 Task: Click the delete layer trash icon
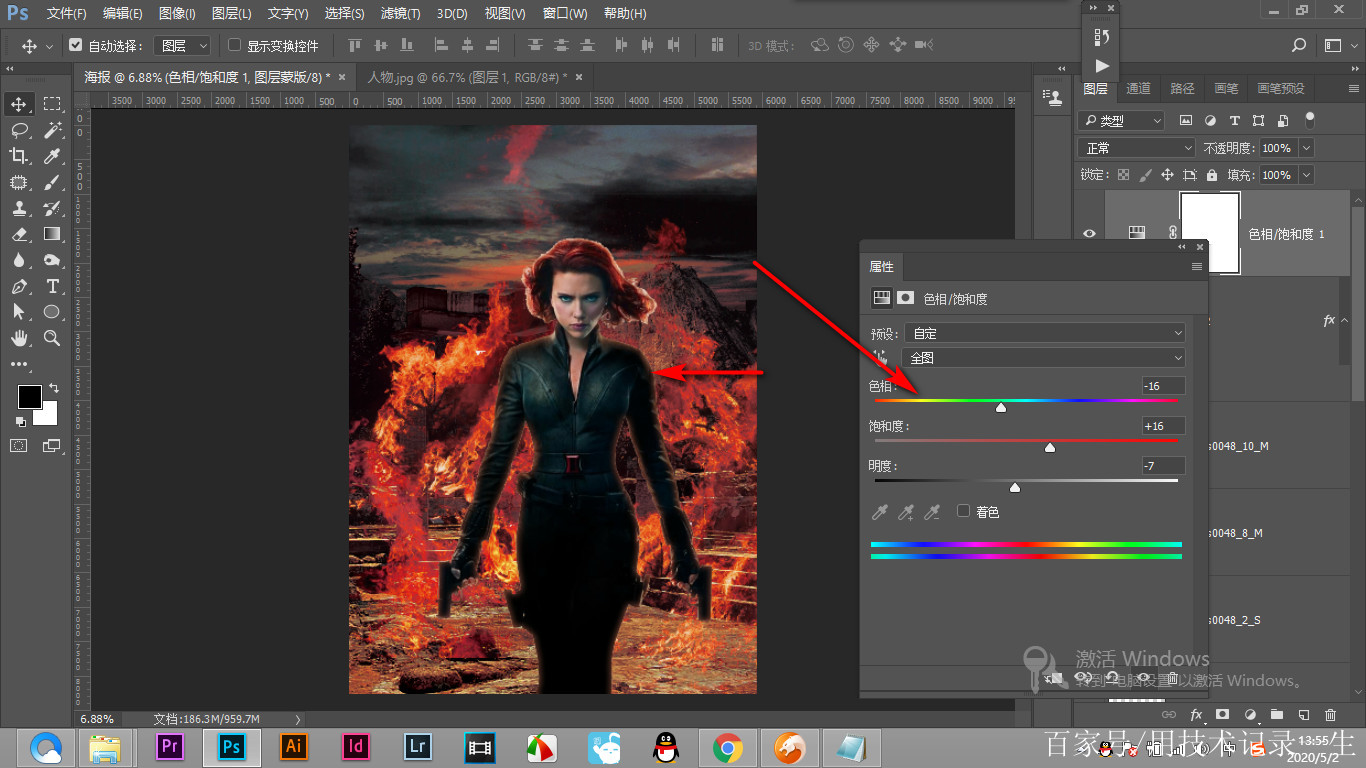(1330, 715)
